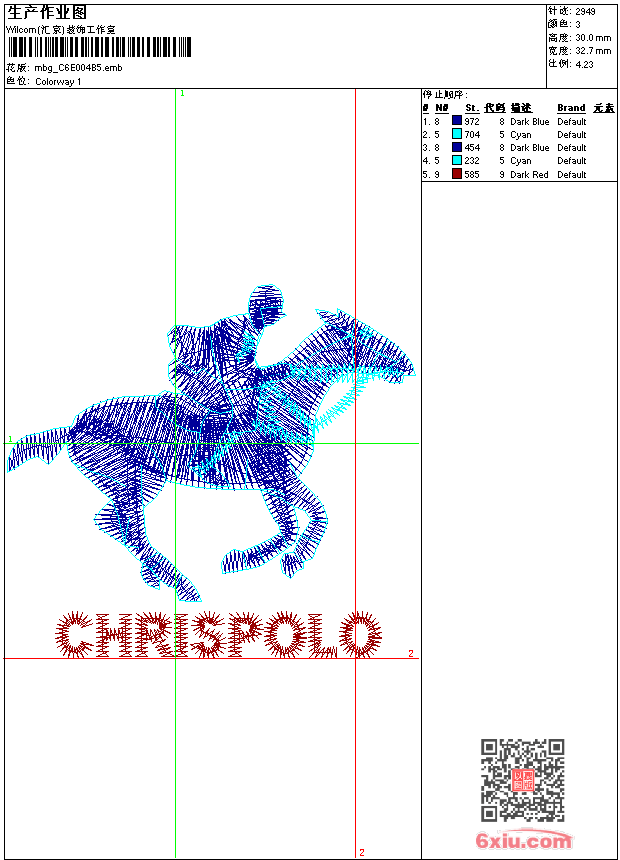Click the polo rider horse embroidery design
Screen dimensions: 620x860
[x=211, y=443]
